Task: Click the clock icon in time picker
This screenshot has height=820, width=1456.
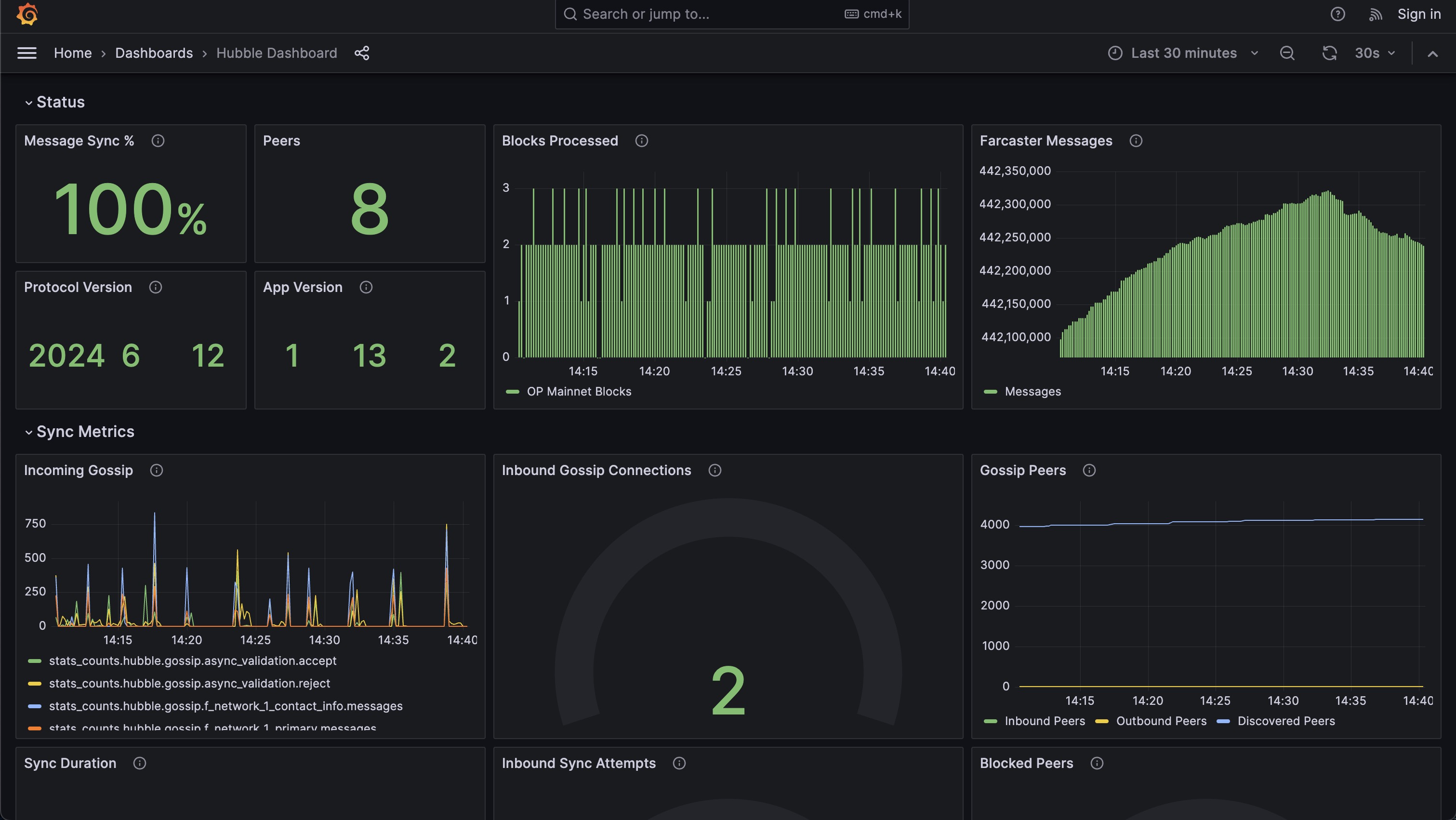Action: 1115,53
